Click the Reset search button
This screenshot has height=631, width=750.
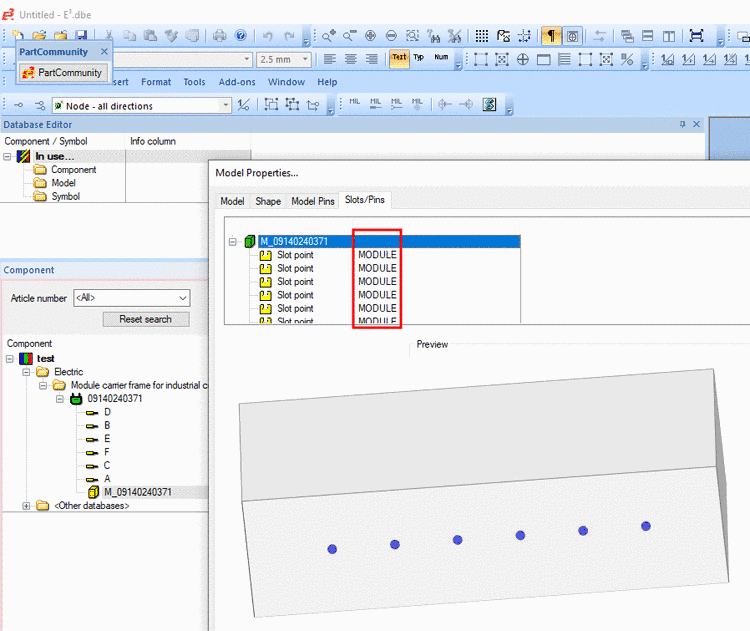click(x=146, y=319)
